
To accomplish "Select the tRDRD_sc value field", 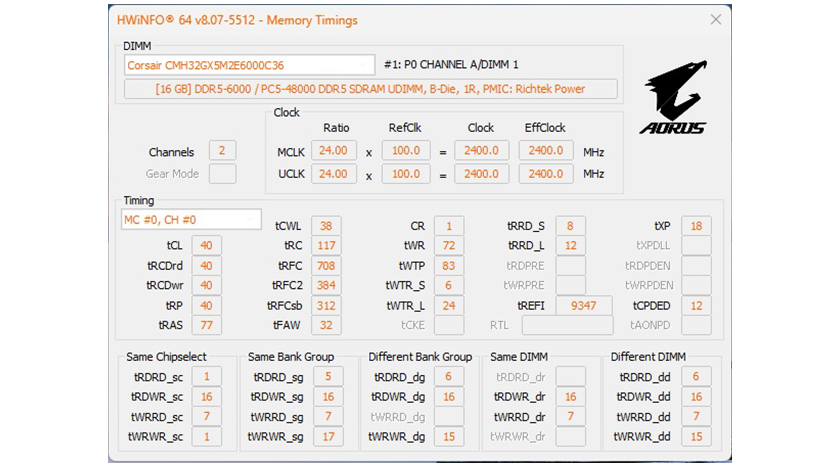I will pos(206,377).
